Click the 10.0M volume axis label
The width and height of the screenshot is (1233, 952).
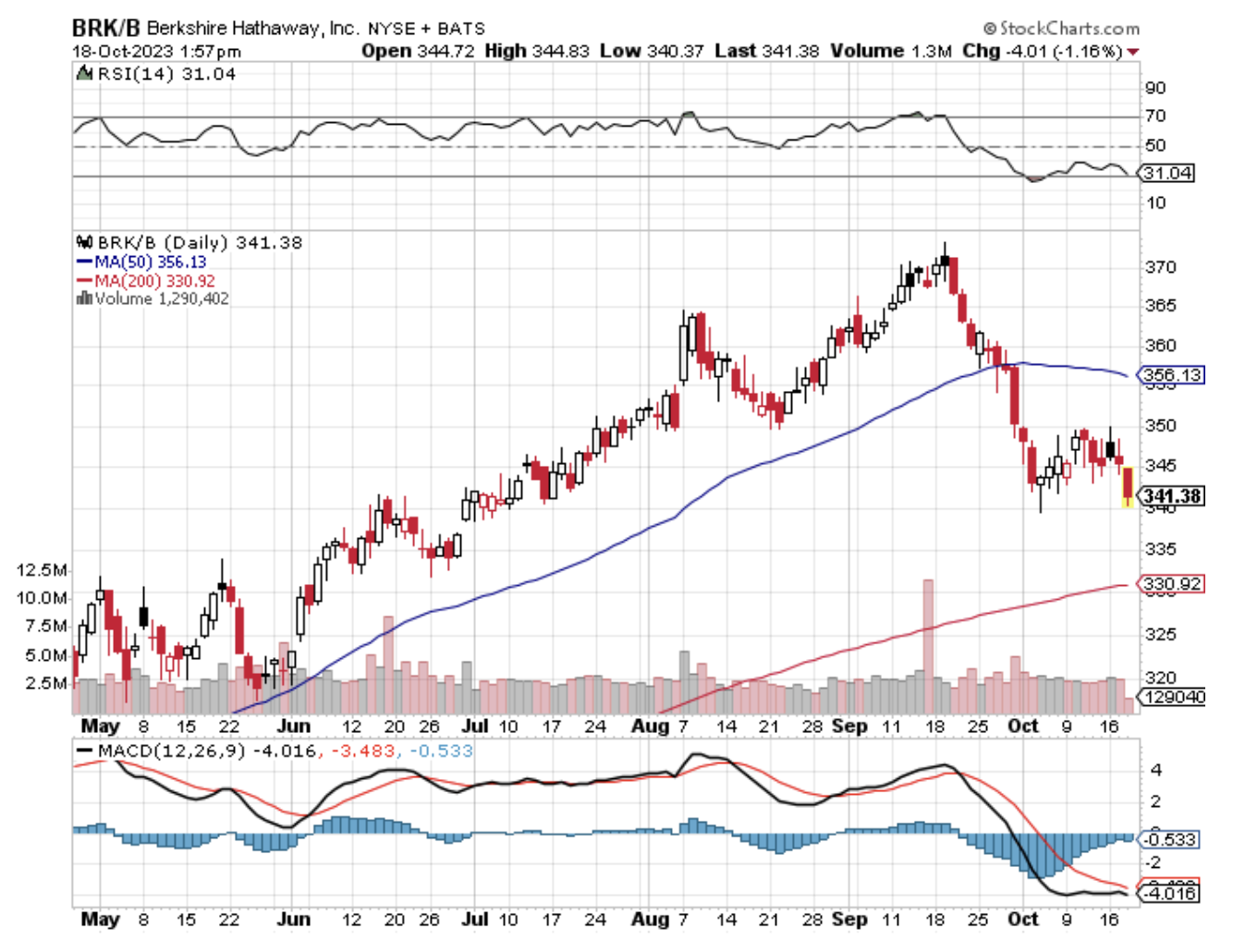tap(43, 598)
